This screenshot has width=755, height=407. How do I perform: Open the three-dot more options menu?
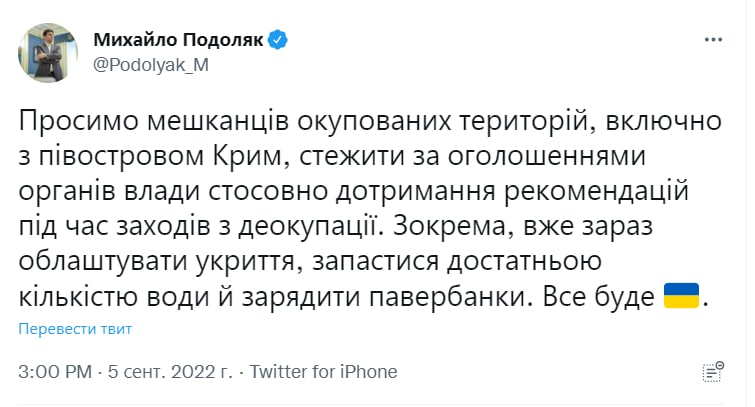pos(713,39)
